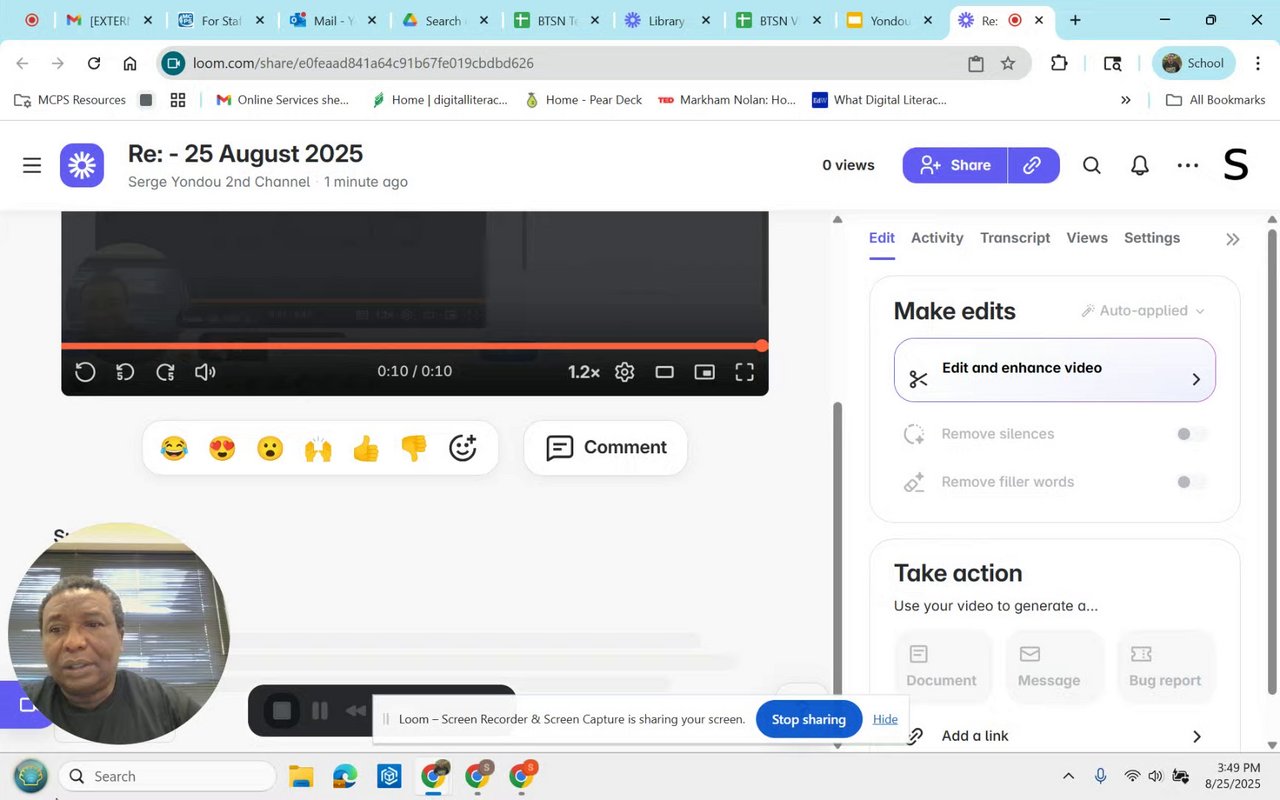Open Edit and enhance video
The width and height of the screenshot is (1280, 800).
coord(1055,370)
